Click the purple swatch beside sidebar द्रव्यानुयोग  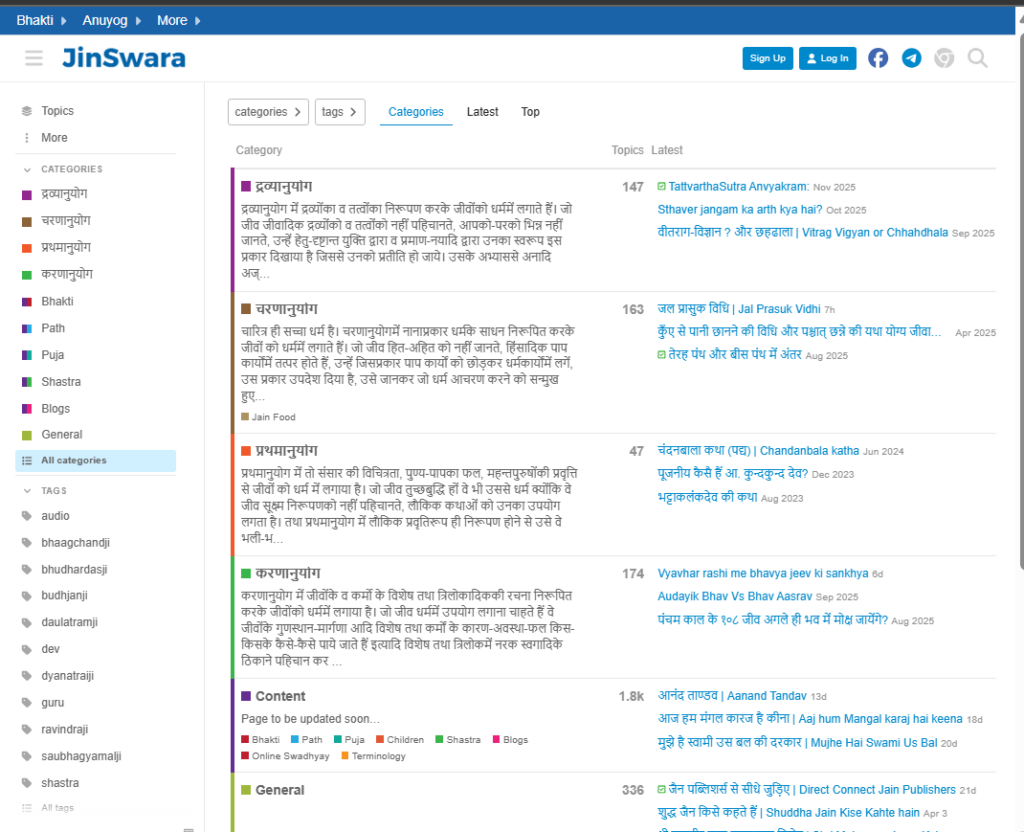point(27,195)
